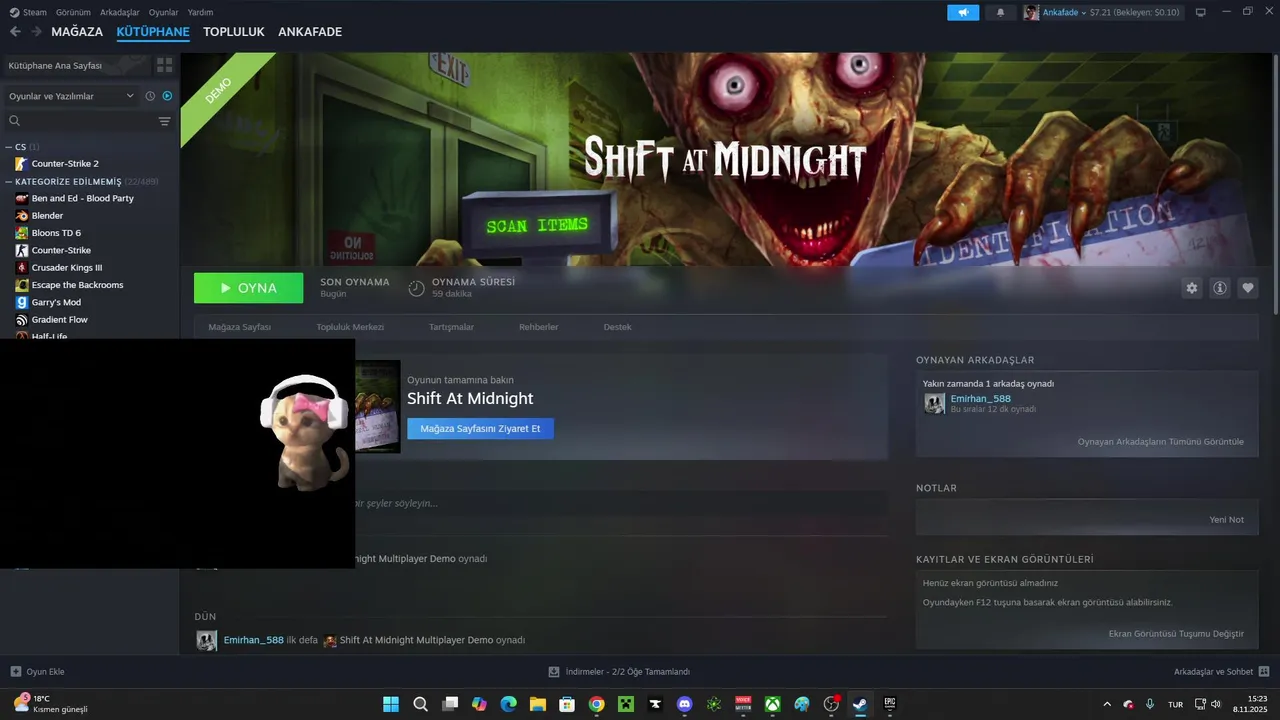
Task: Click the Garry's Mod icon in list
Action: 22,302
